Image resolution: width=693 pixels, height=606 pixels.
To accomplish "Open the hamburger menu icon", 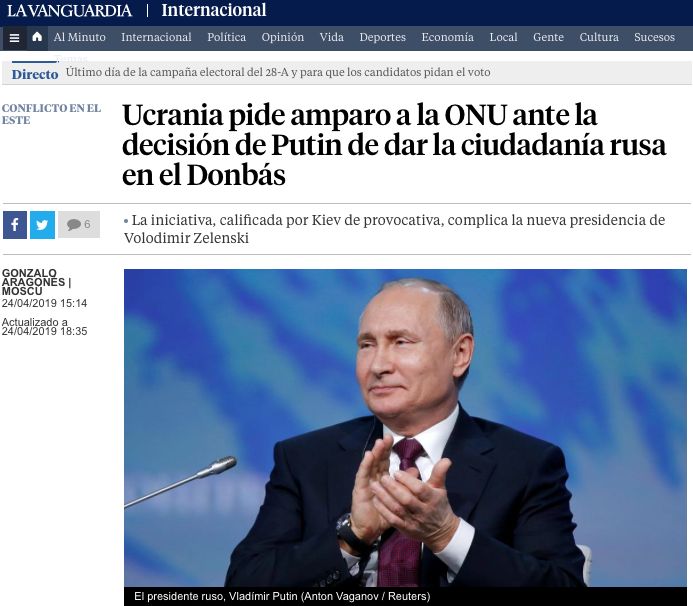I will 14,38.
